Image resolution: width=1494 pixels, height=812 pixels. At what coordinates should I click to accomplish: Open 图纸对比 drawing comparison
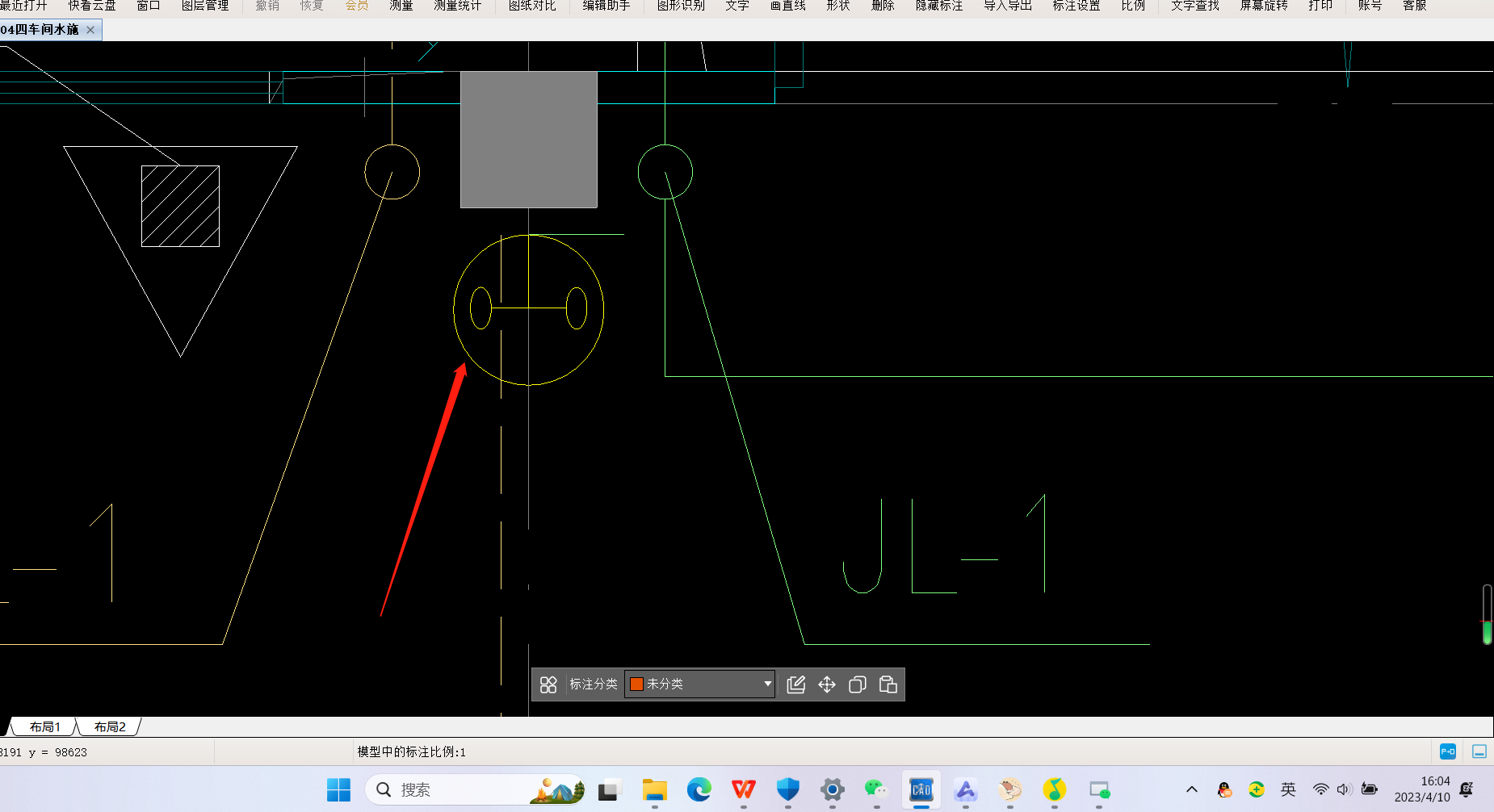coord(532,6)
